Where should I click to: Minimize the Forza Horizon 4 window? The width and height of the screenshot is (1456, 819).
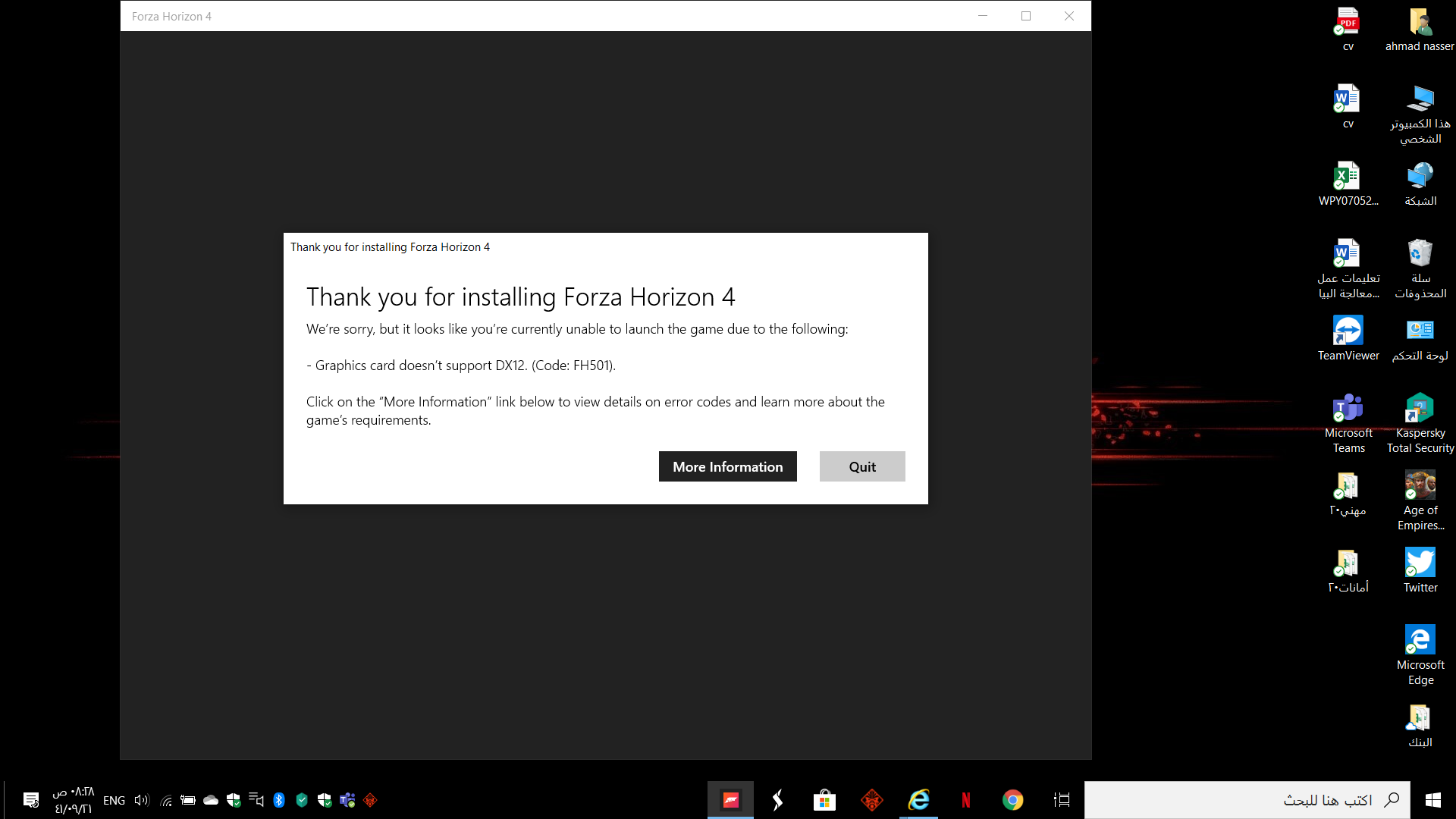pos(983,16)
